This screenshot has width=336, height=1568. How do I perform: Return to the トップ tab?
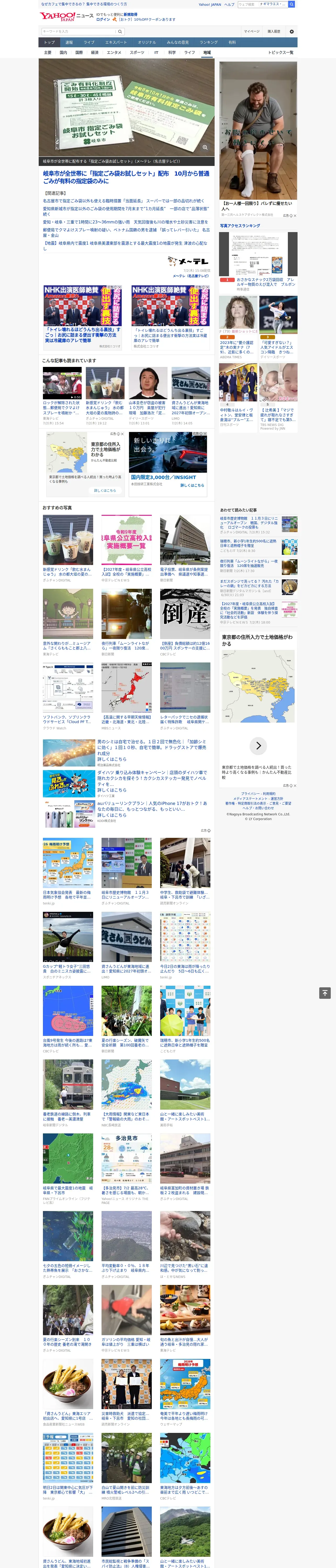pos(49,43)
